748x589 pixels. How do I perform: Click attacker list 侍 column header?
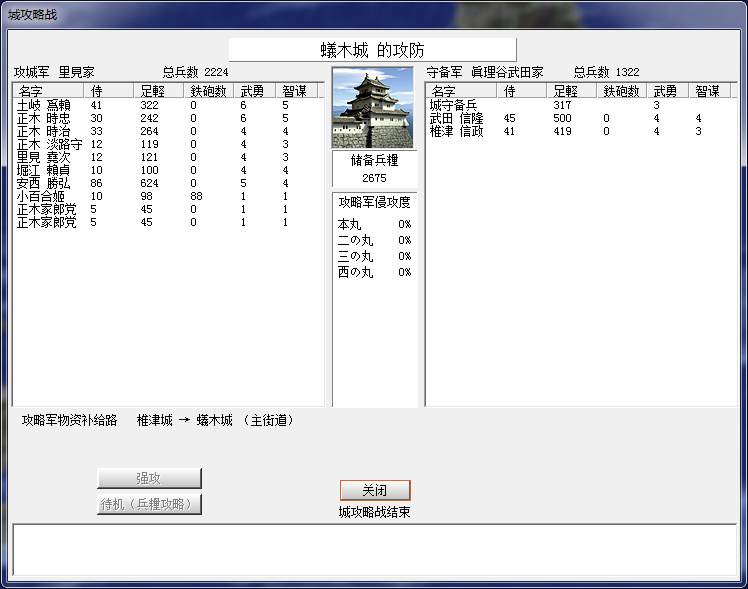point(109,91)
